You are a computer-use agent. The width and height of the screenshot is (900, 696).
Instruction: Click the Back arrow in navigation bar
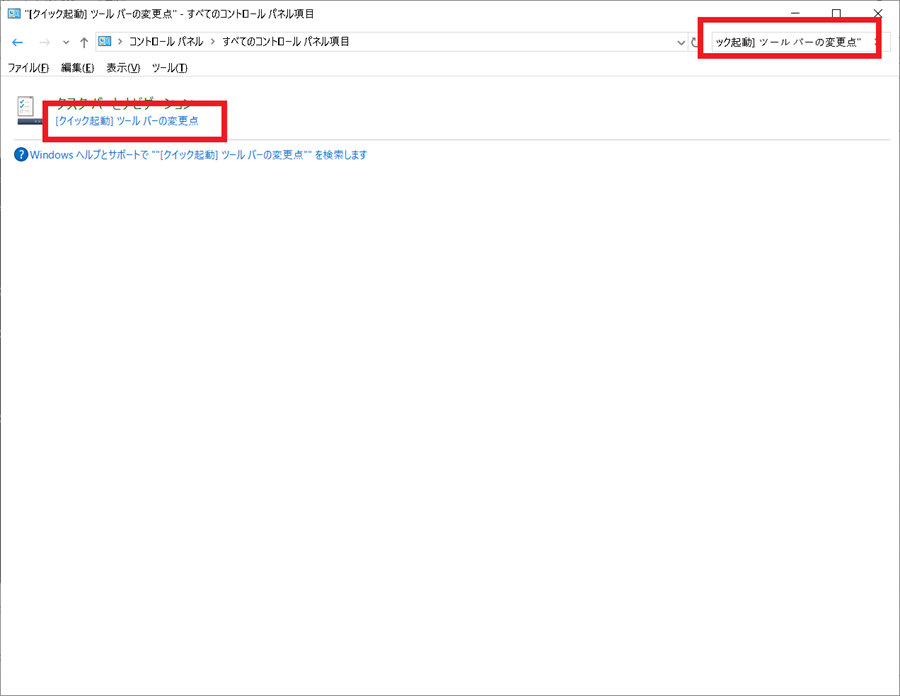pyautogui.click(x=17, y=42)
